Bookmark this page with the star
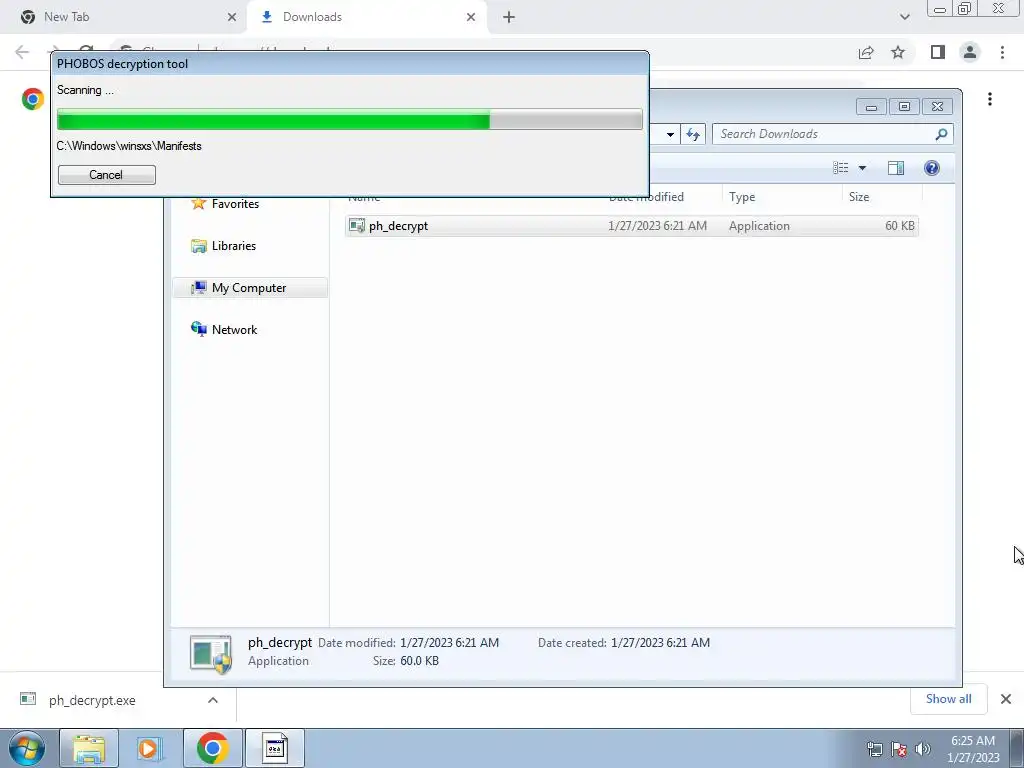Viewport: 1024px width, 768px height. 898,52
